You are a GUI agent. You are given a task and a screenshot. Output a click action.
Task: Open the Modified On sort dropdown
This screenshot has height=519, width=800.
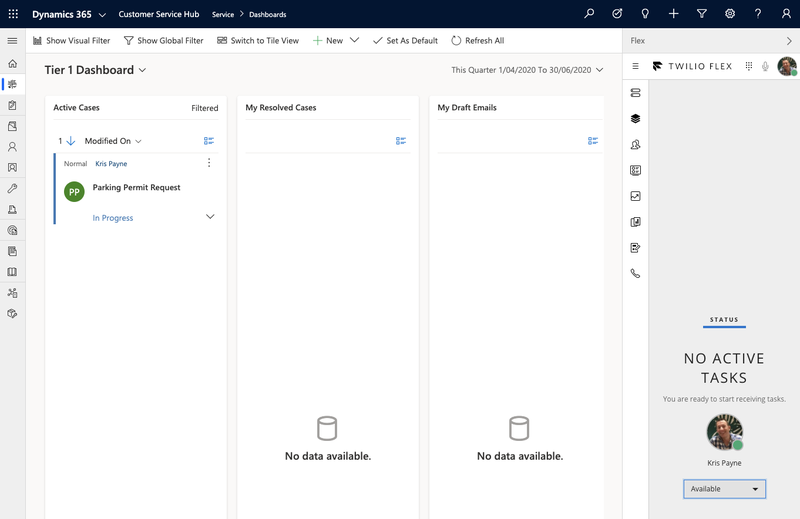pos(113,141)
